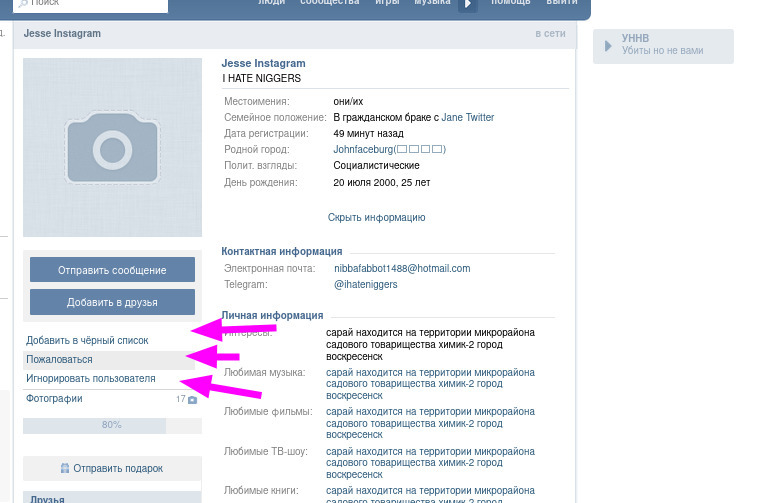Image resolution: width=764 pixels, height=503 pixels.
Task: Open the 'помощь' top menu item
Action: click(x=511, y=3)
